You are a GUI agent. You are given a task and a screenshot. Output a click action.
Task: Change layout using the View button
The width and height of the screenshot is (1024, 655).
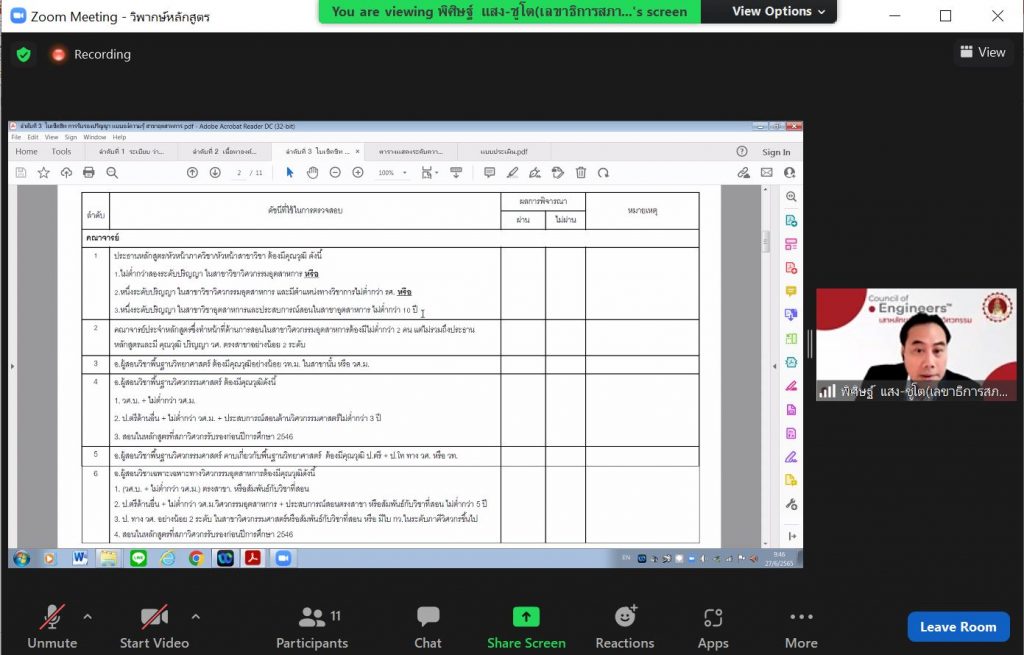(982, 52)
